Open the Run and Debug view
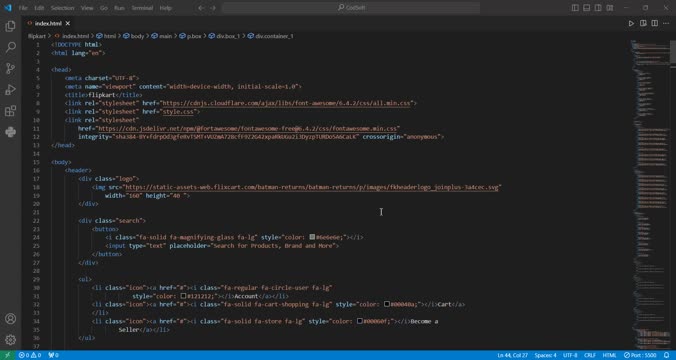The height and width of the screenshot is (360, 676). (10, 90)
